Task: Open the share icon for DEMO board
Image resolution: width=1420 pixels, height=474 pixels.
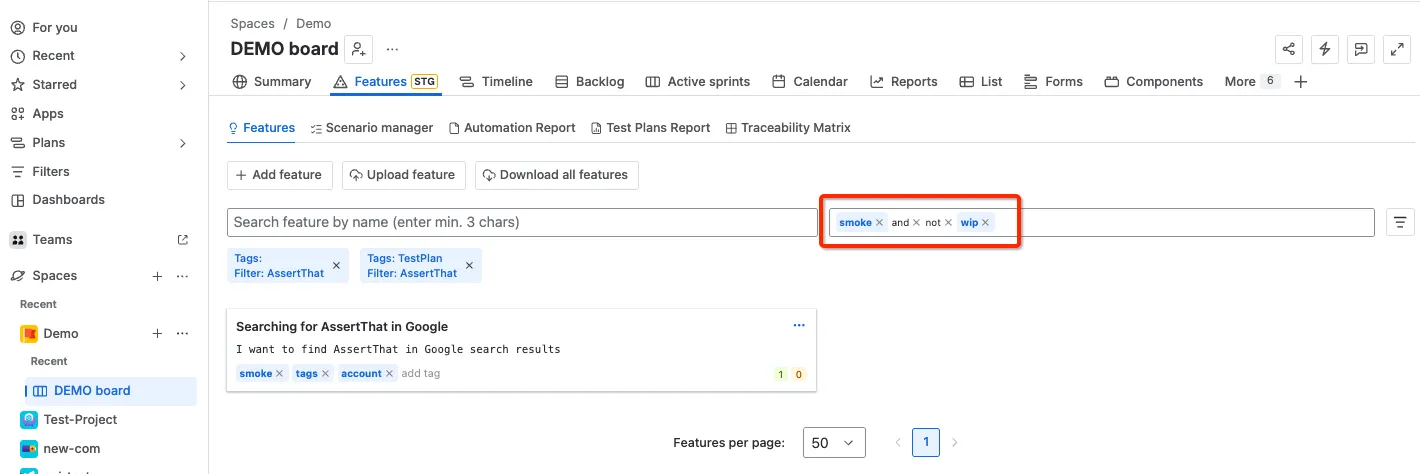Action: (x=1289, y=49)
